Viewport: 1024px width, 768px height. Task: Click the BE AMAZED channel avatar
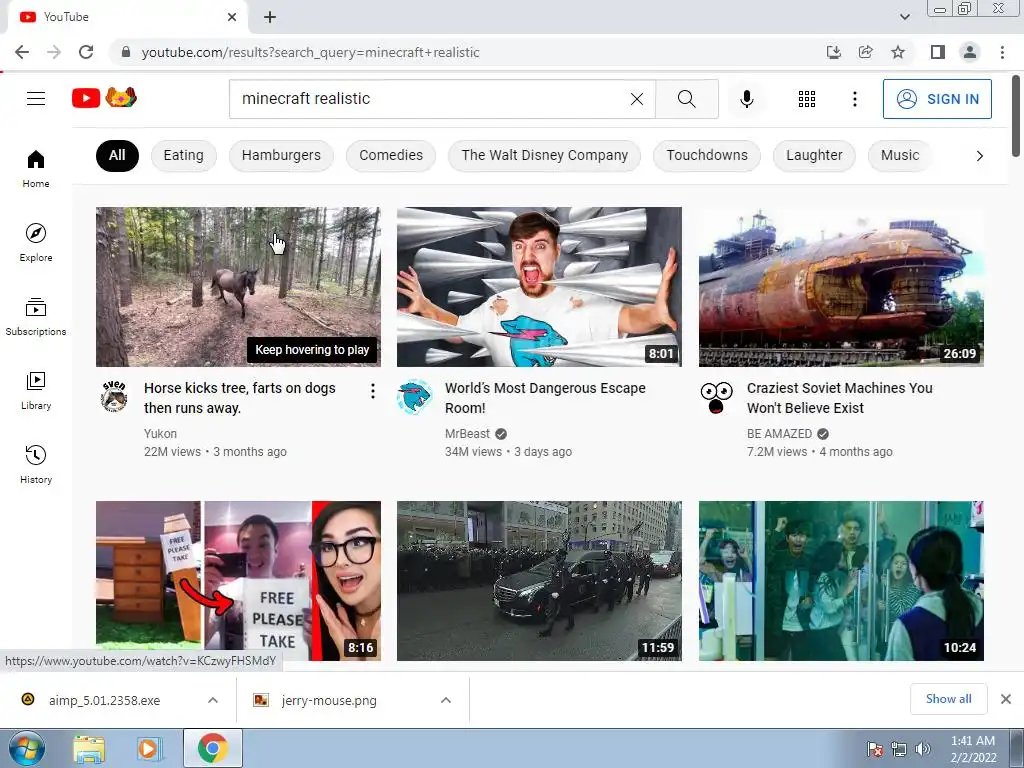716,396
